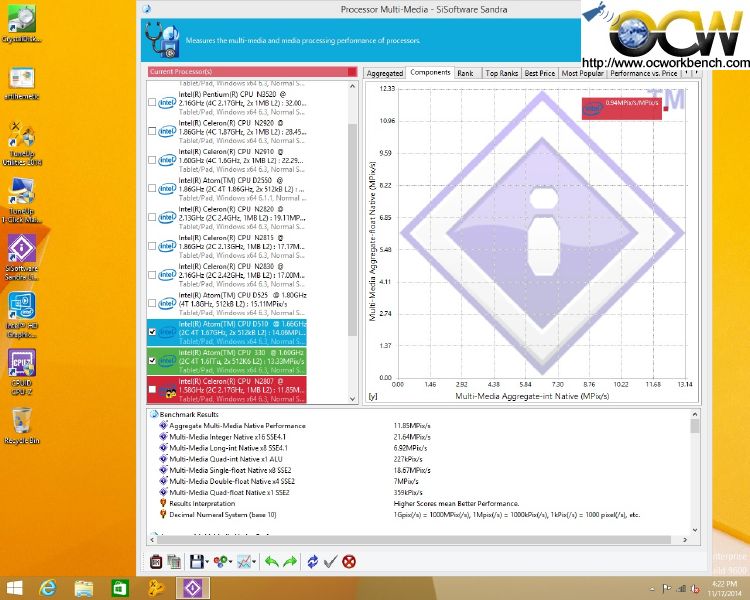Click the Windows Start button
The image size is (750, 600).
tap(14, 588)
